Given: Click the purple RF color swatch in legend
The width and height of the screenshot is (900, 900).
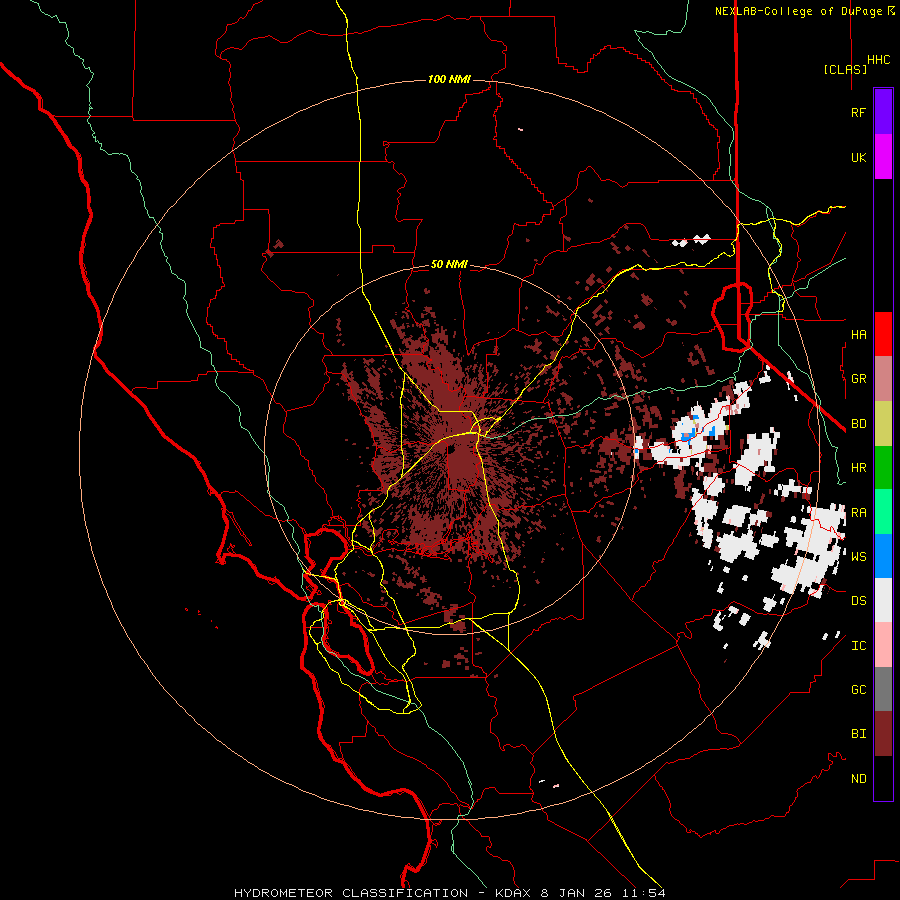Looking at the screenshot, I should (883, 112).
